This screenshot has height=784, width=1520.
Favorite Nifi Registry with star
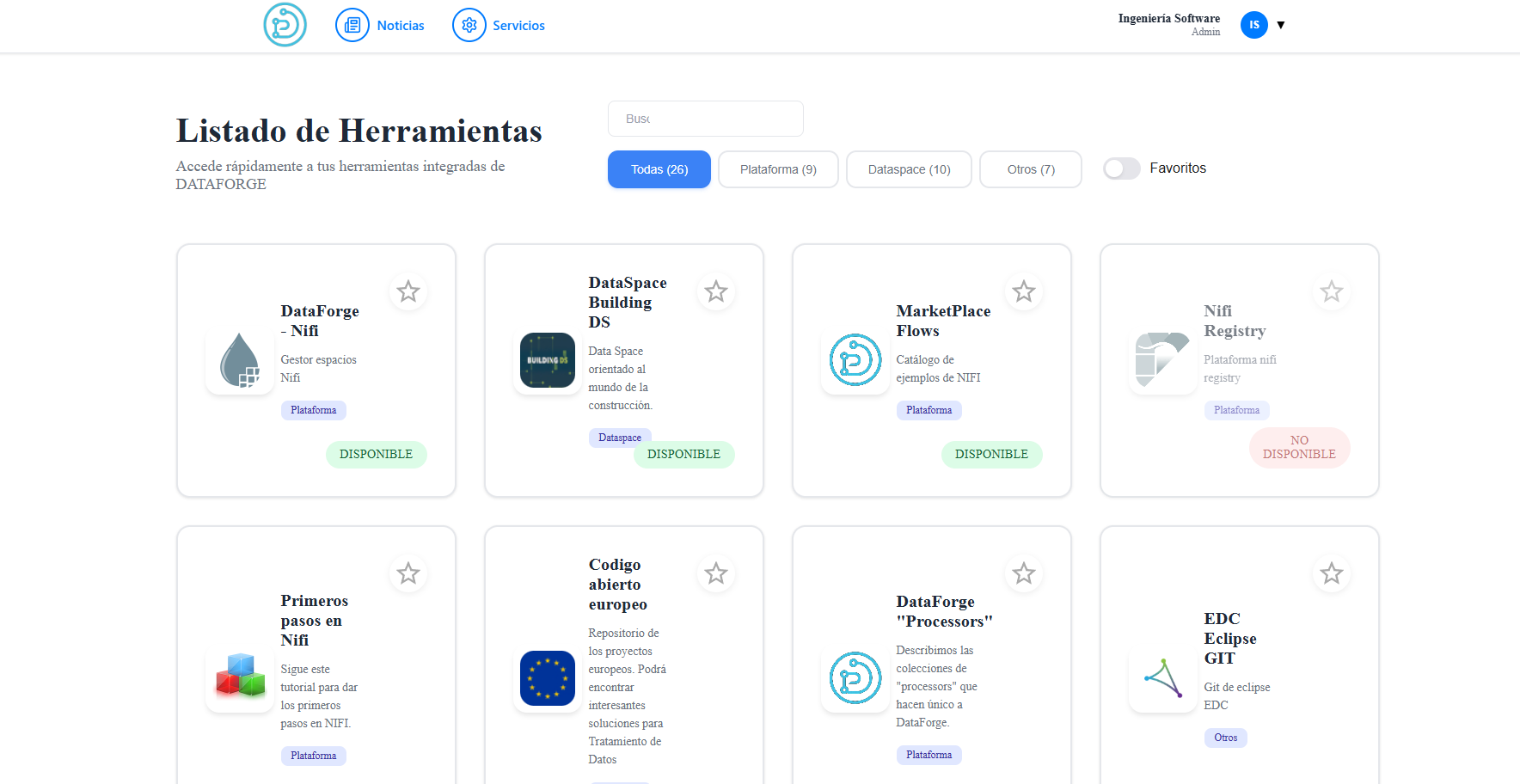point(1332,291)
